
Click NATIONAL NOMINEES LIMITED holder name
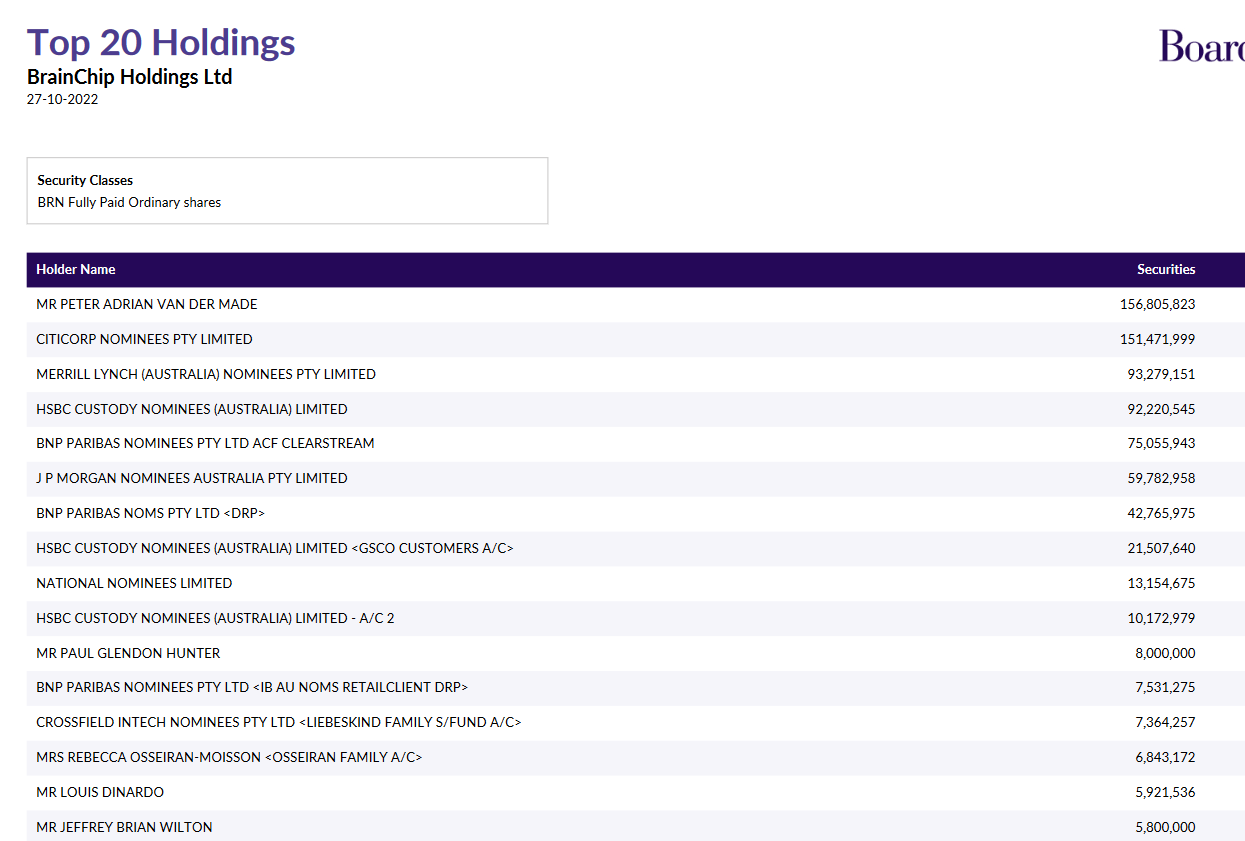[x=134, y=583]
